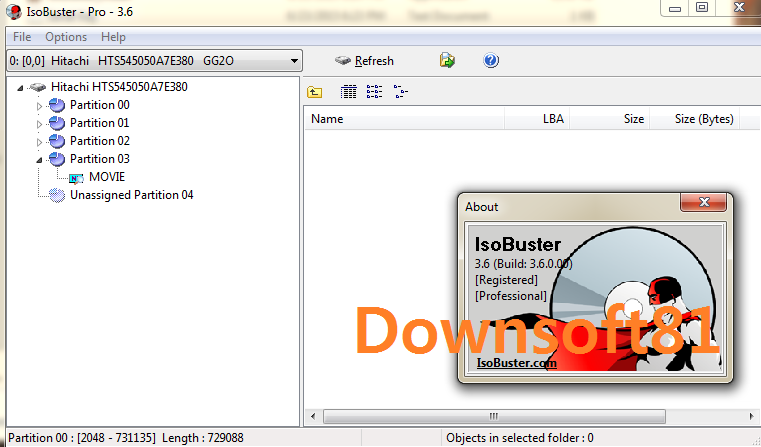Minimize the IsoBuster window

pyautogui.click(x=675, y=8)
